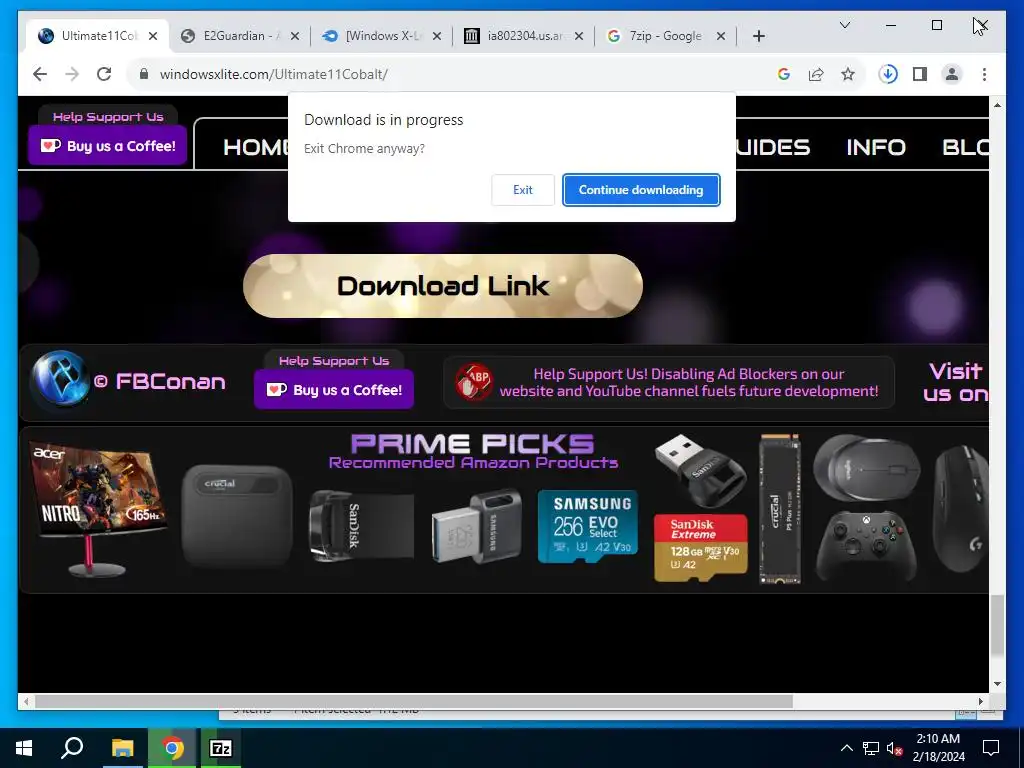The height and width of the screenshot is (768, 1024).
Task: Open the Chrome downloads indicator
Action: click(x=888, y=74)
